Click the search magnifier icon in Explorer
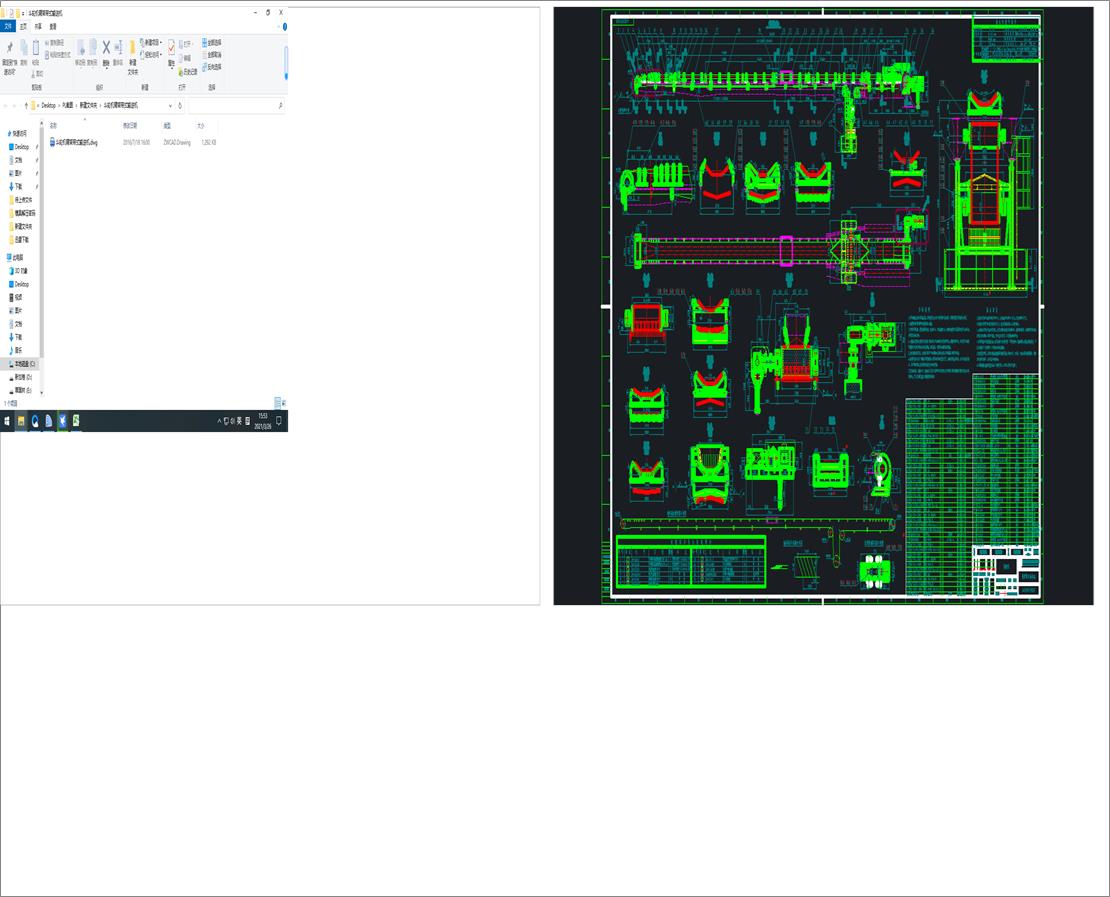Screen dimensions: 1110x897 (280, 105)
